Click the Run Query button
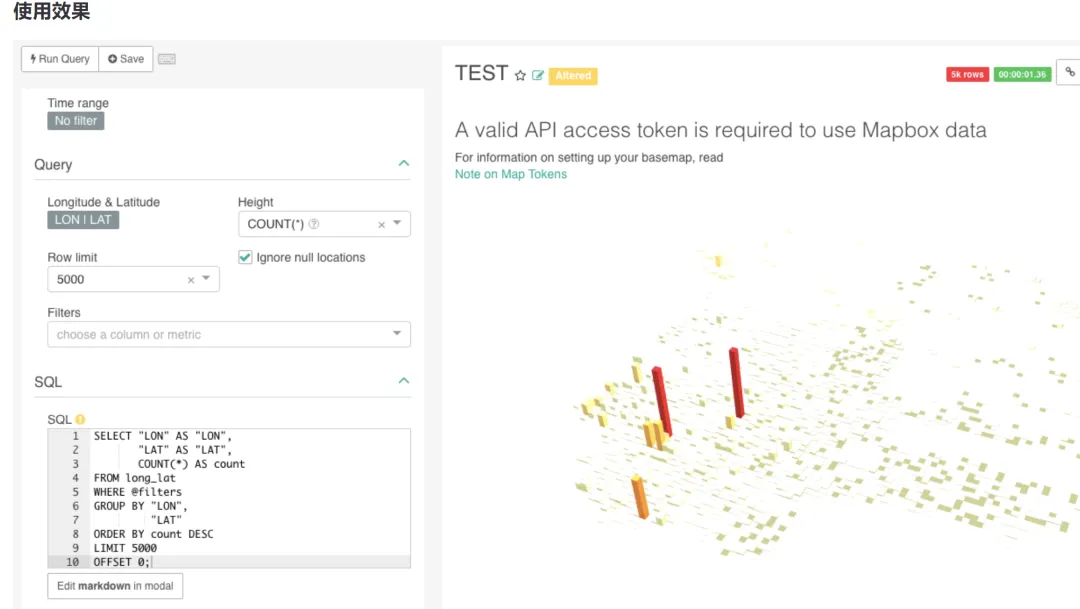 [x=60, y=59]
